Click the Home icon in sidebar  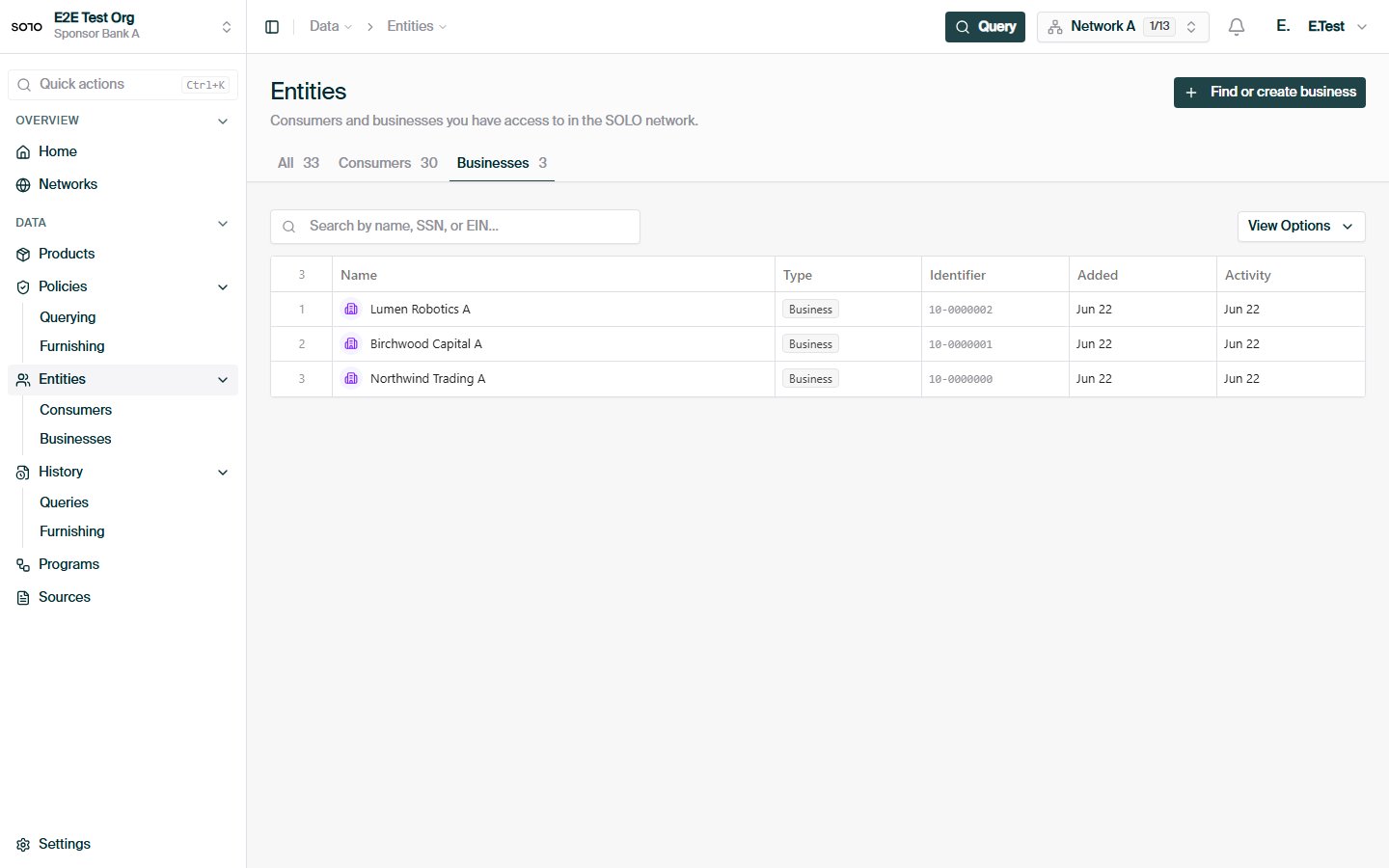click(x=23, y=152)
